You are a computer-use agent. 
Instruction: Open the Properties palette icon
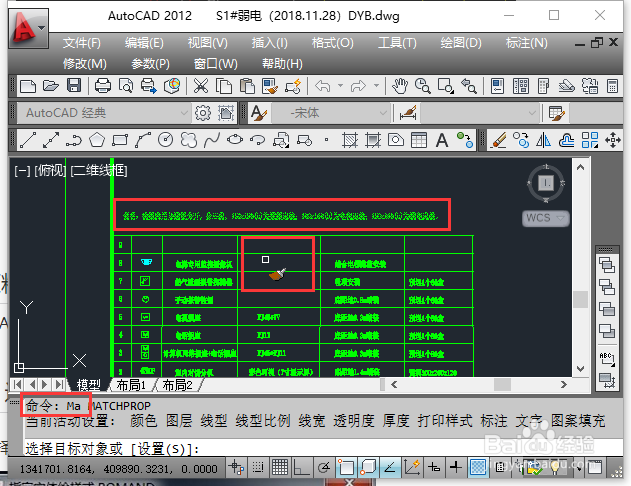click(x=497, y=86)
